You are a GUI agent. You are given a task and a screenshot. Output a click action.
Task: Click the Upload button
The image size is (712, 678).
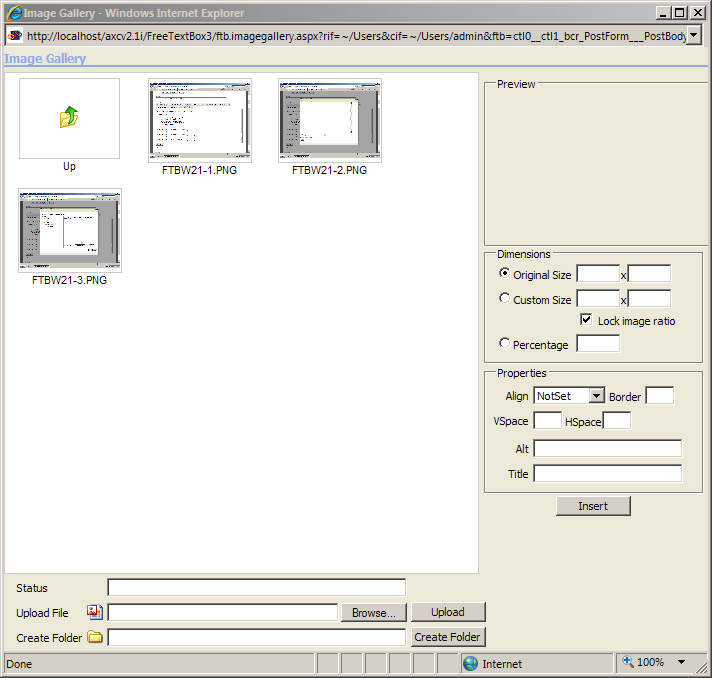(x=447, y=612)
